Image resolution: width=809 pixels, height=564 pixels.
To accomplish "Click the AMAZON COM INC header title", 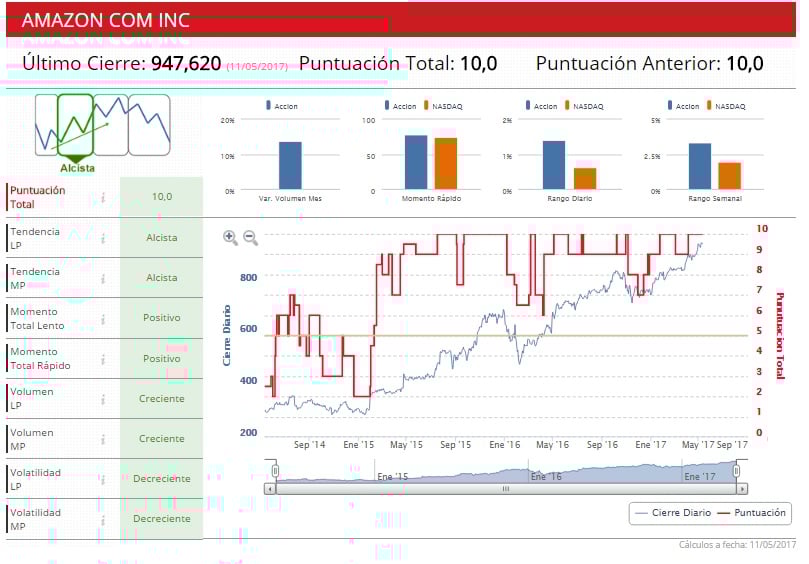I will (106, 20).
